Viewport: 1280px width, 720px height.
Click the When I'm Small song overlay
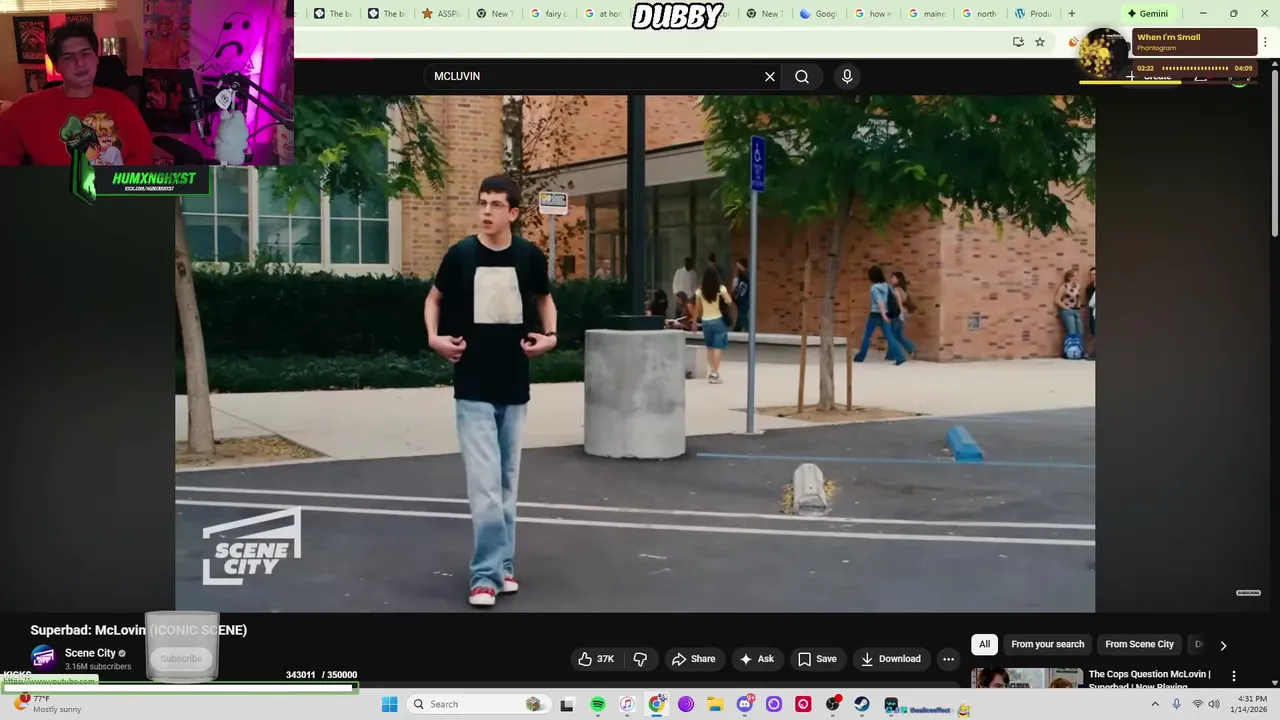click(1194, 42)
